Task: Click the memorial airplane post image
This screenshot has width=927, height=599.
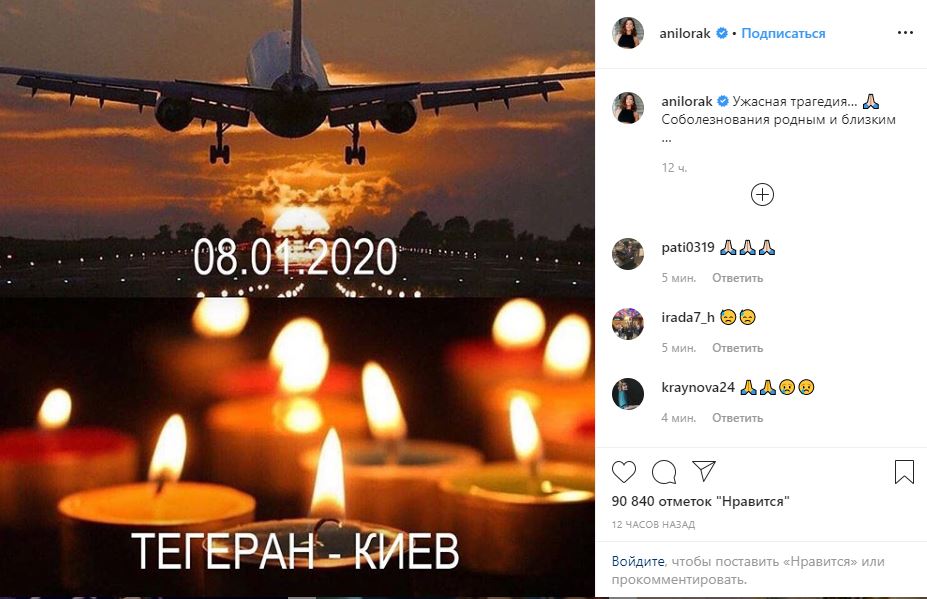Action: (x=297, y=299)
